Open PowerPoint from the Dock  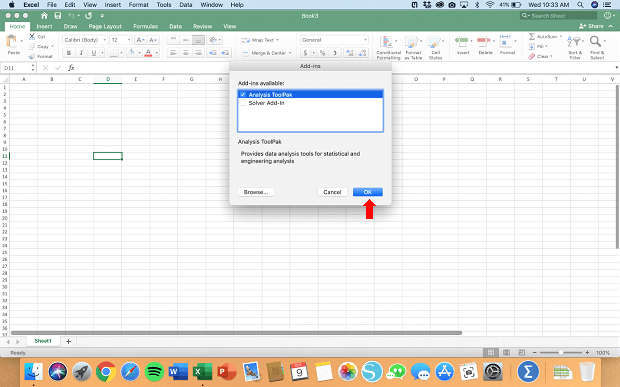point(227,372)
